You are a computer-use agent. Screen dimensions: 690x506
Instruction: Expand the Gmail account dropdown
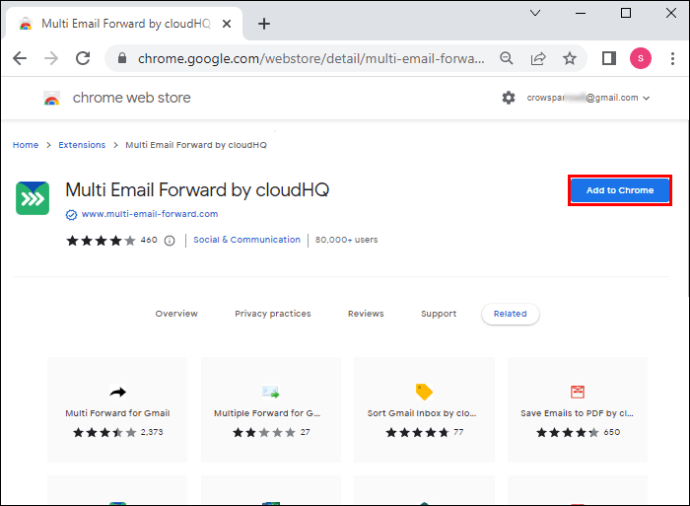[647, 98]
